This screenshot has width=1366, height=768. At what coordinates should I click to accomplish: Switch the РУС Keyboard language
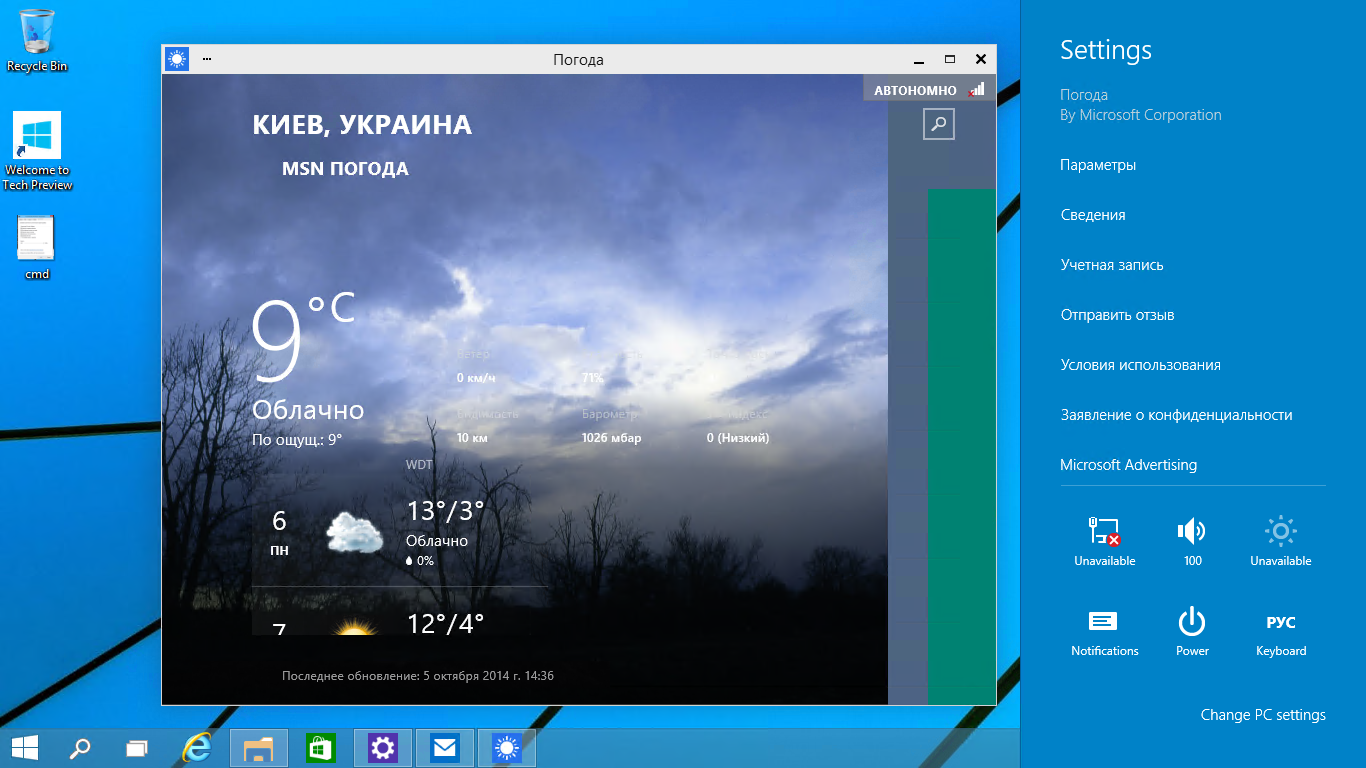(x=1280, y=632)
